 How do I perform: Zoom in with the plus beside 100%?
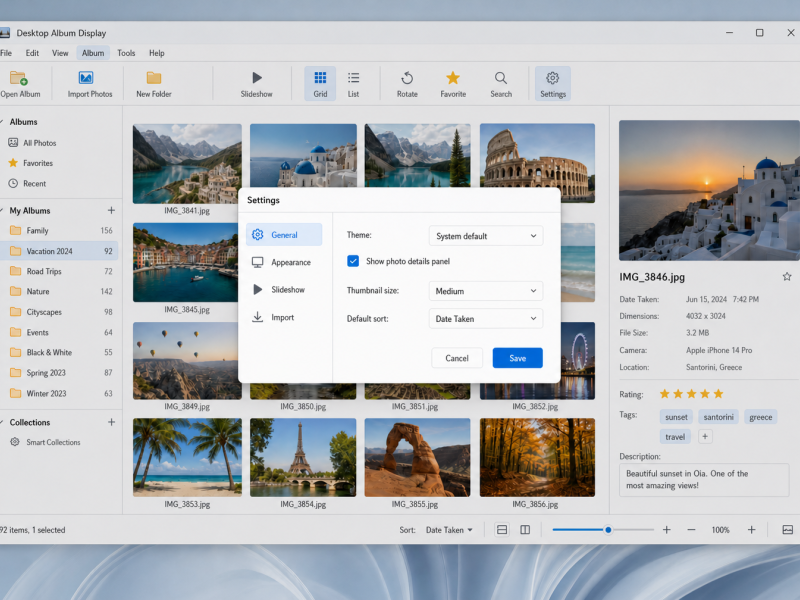coord(751,530)
